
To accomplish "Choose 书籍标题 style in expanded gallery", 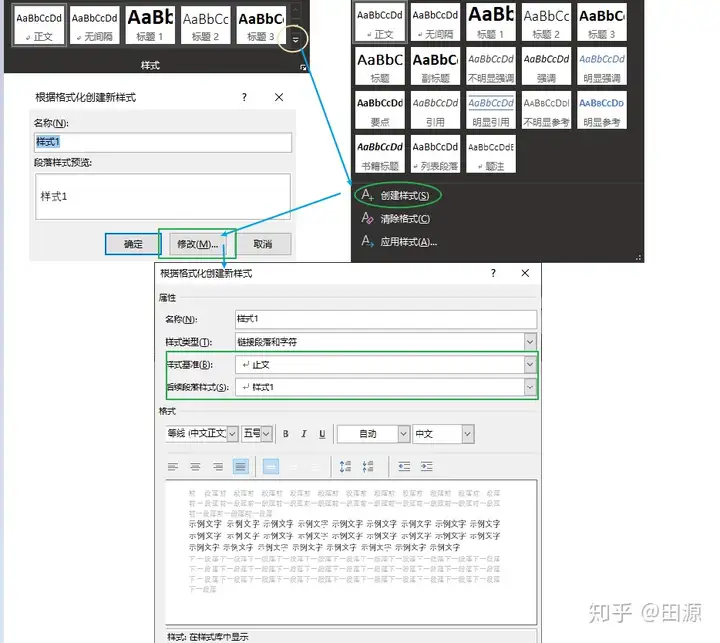I will [380, 154].
